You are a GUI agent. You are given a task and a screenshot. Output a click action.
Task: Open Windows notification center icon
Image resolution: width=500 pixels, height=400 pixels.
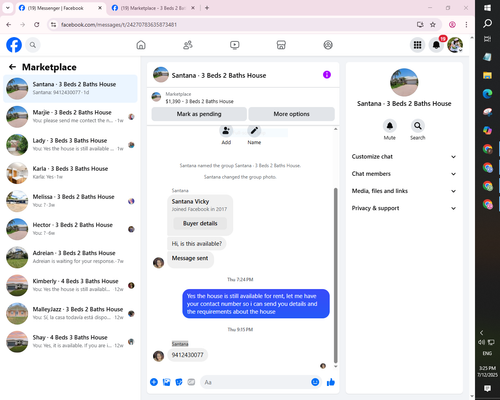[487, 388]
